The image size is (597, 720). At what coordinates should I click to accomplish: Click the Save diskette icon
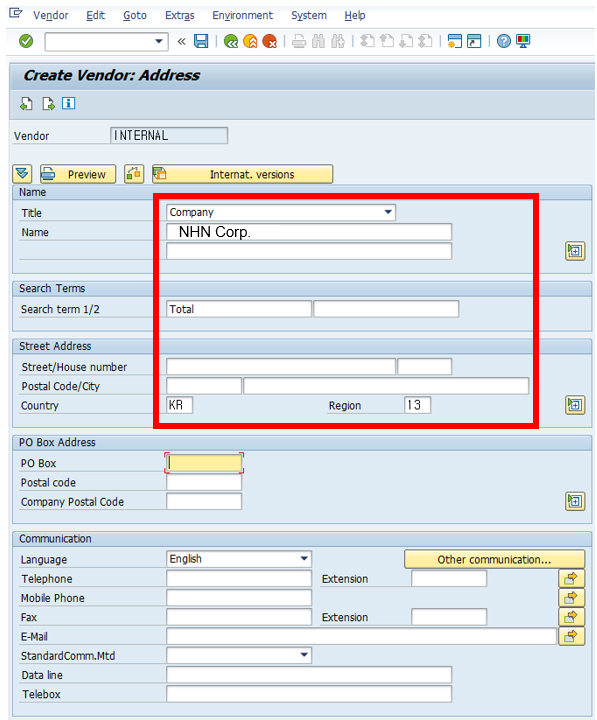tap(201, 41)
